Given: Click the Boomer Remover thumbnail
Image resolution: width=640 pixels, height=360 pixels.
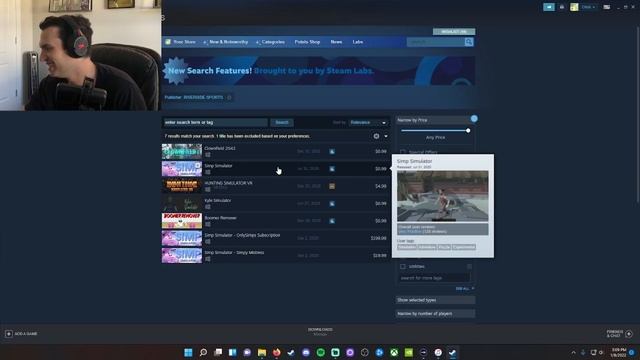Looking at the screenshot, I should click(x=182, y=221).
